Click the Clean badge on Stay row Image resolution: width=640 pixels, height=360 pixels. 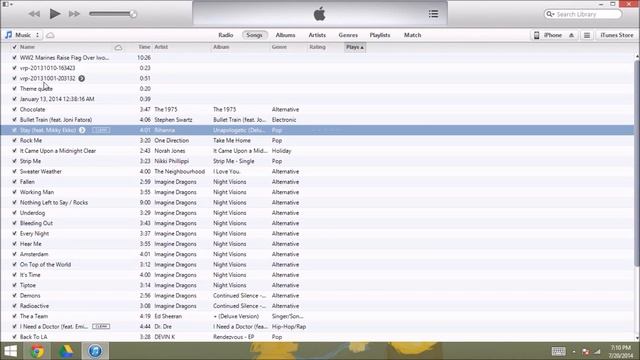(101, 130)
